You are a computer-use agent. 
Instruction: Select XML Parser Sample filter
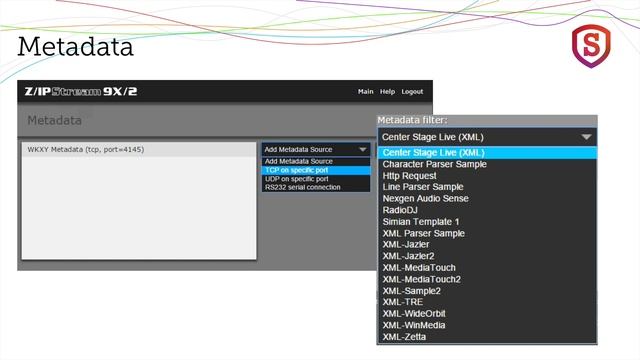[x=487, y=233]
